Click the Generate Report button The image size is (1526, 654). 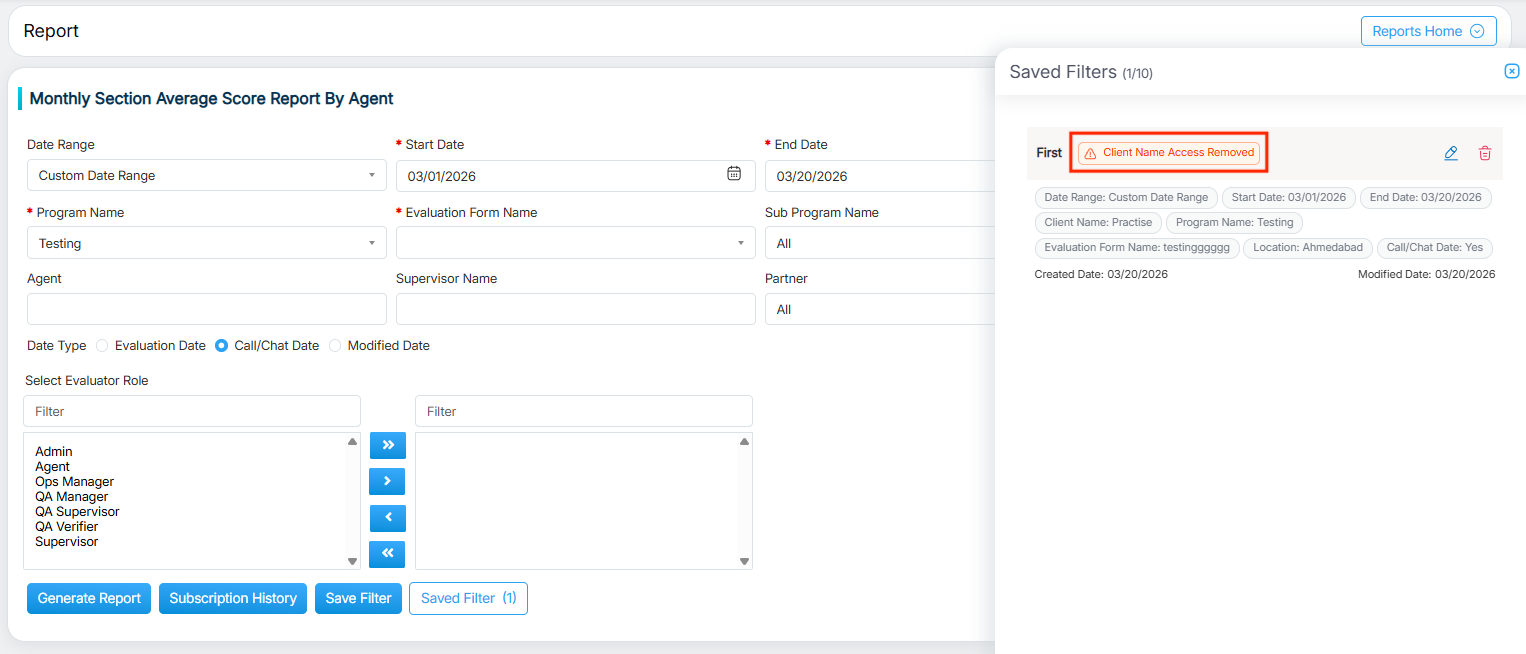(x=89, y=599)
